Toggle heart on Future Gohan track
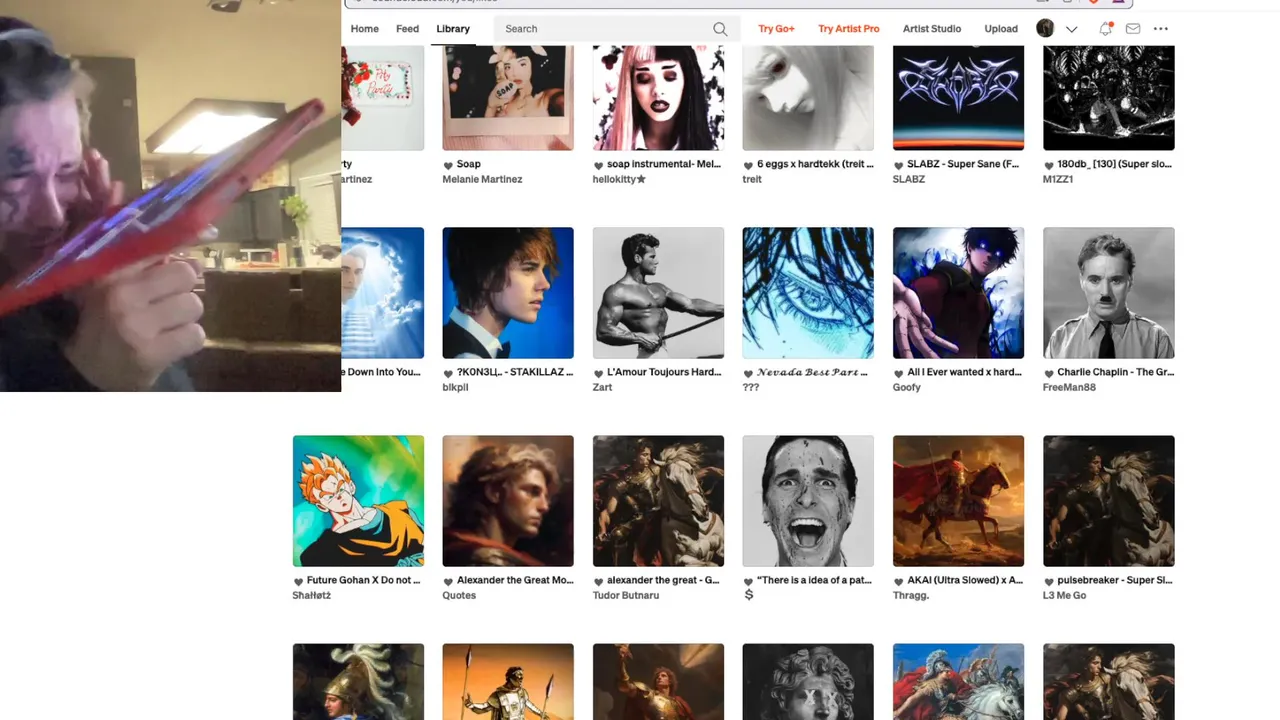Image resolution: width=1280 pixels, height=720 pixels. (298, 581)
